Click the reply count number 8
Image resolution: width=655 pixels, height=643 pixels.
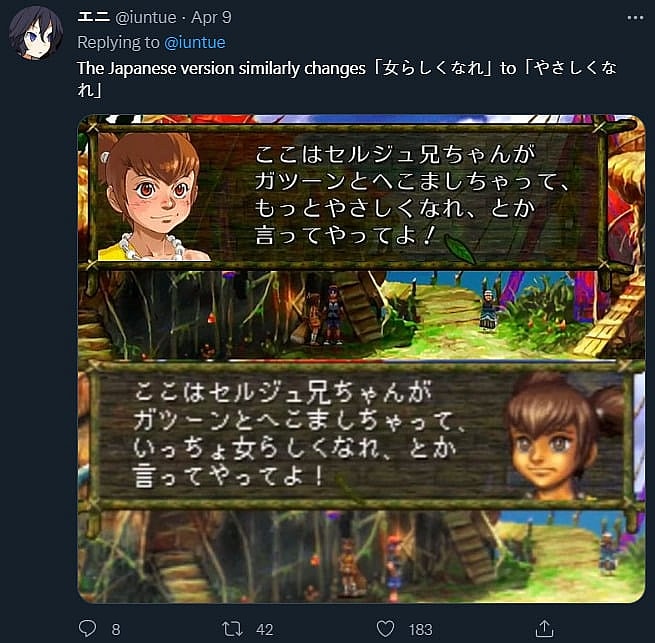pos(116,629)
